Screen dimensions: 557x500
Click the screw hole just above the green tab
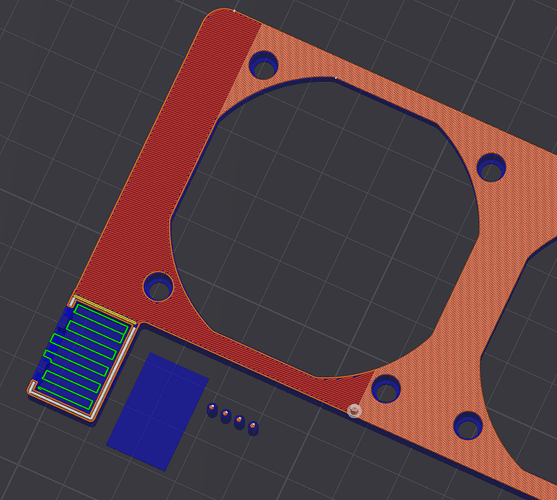pyautogui.click(x=158, y=286)
